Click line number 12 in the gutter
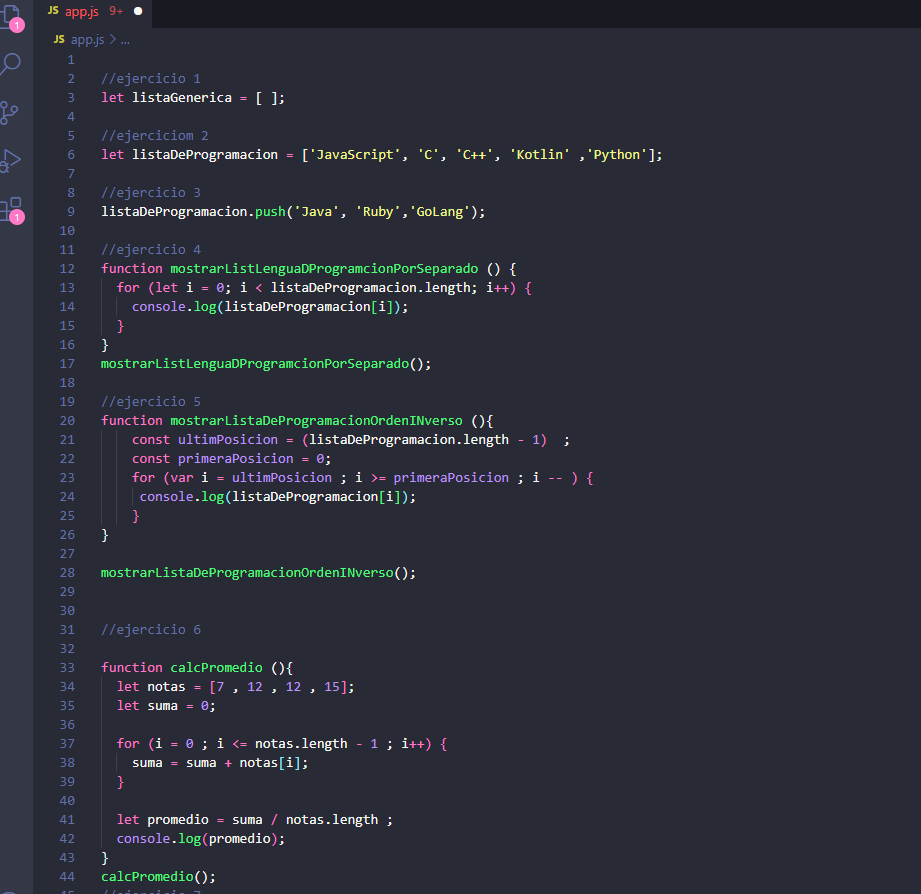The height and width of the screenshot is (894, 921). point(67,268)
